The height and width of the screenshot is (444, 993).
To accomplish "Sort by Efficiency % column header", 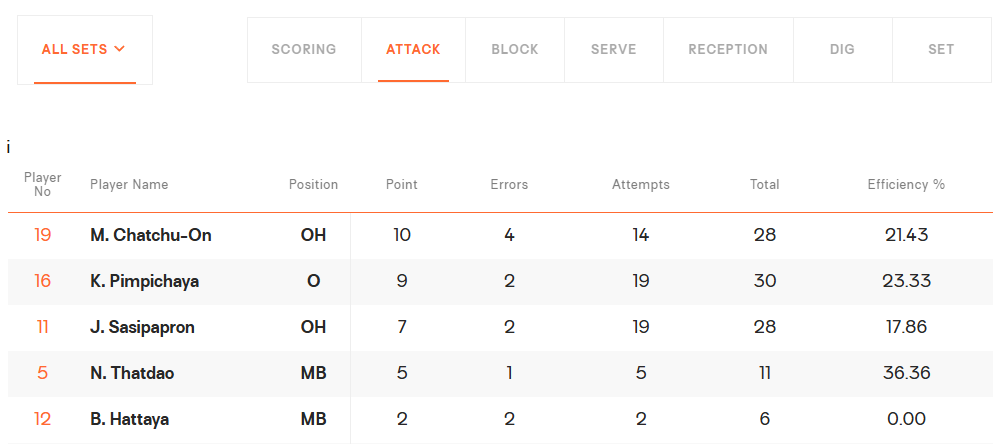I will point(906,184).
